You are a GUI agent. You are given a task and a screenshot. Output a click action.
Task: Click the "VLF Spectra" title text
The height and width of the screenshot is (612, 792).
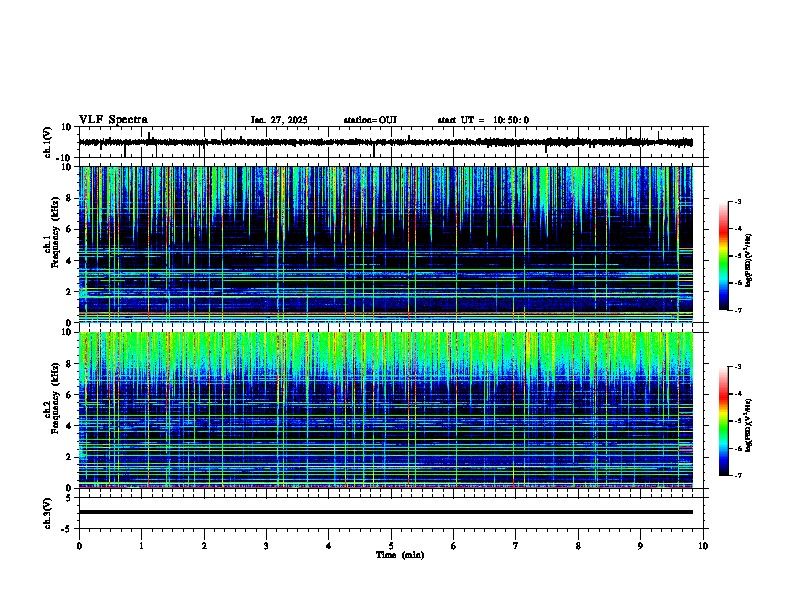[113, 120]
